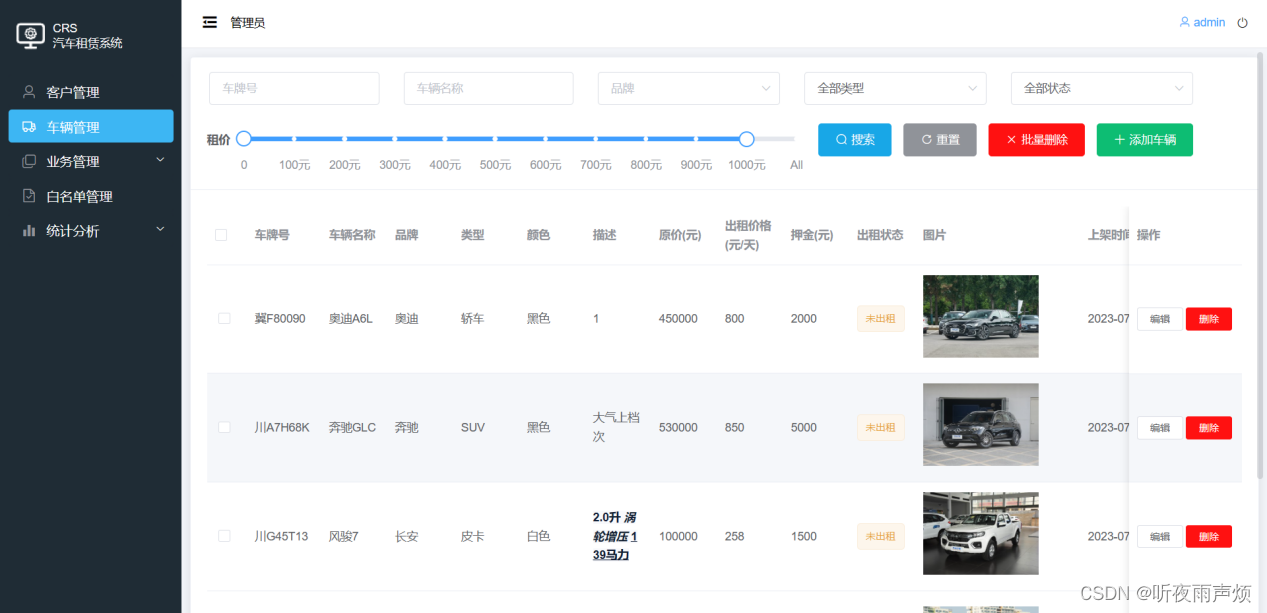1267x613 pixels.
Task: Click the SUV type cell
Action: (473, 427)
